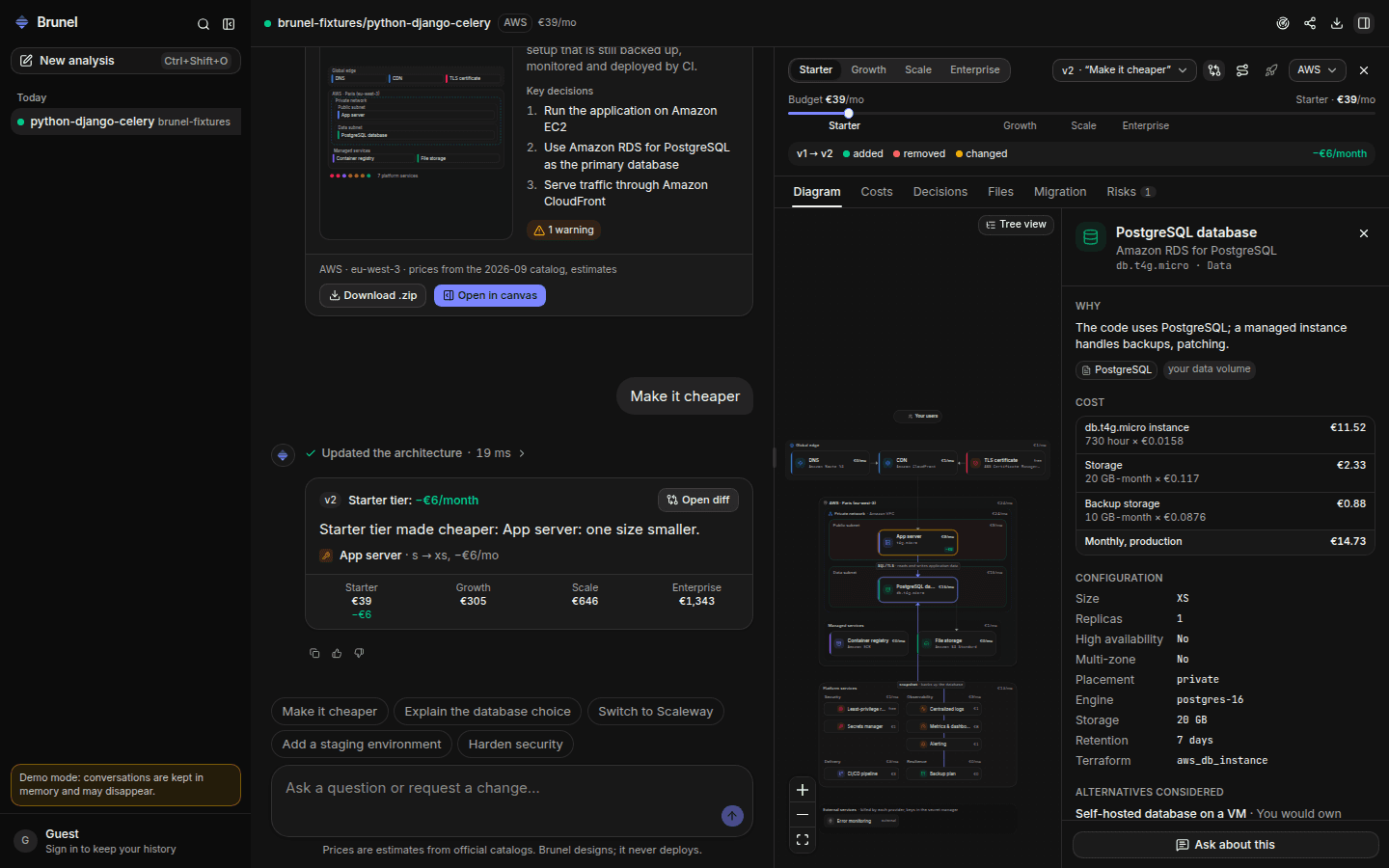Screen dimensions: 1389x868
Task: Close the PostgreSQL database details panel
Action: point(1364,233)
